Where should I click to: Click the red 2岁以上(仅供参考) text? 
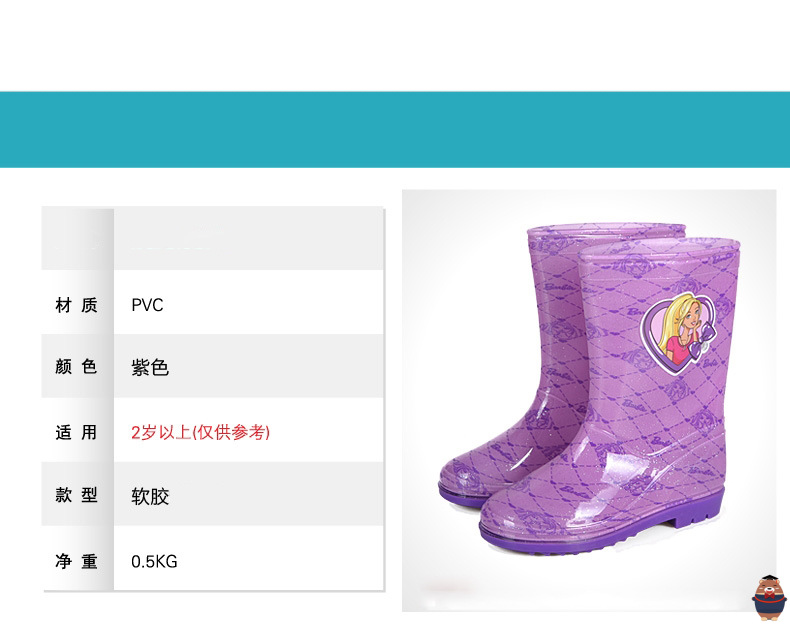[201, 432]
